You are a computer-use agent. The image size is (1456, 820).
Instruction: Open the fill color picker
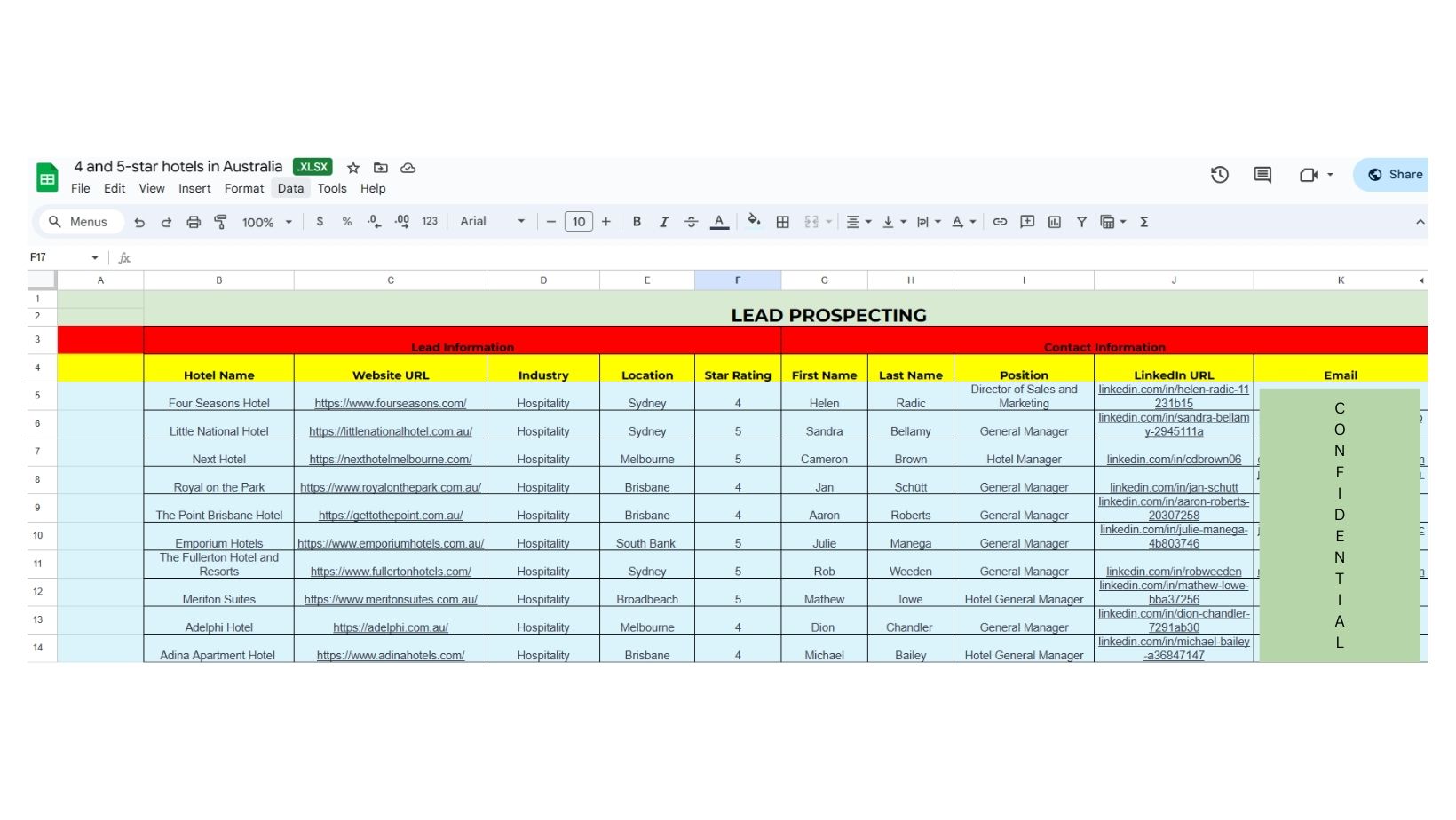point(754,221)
